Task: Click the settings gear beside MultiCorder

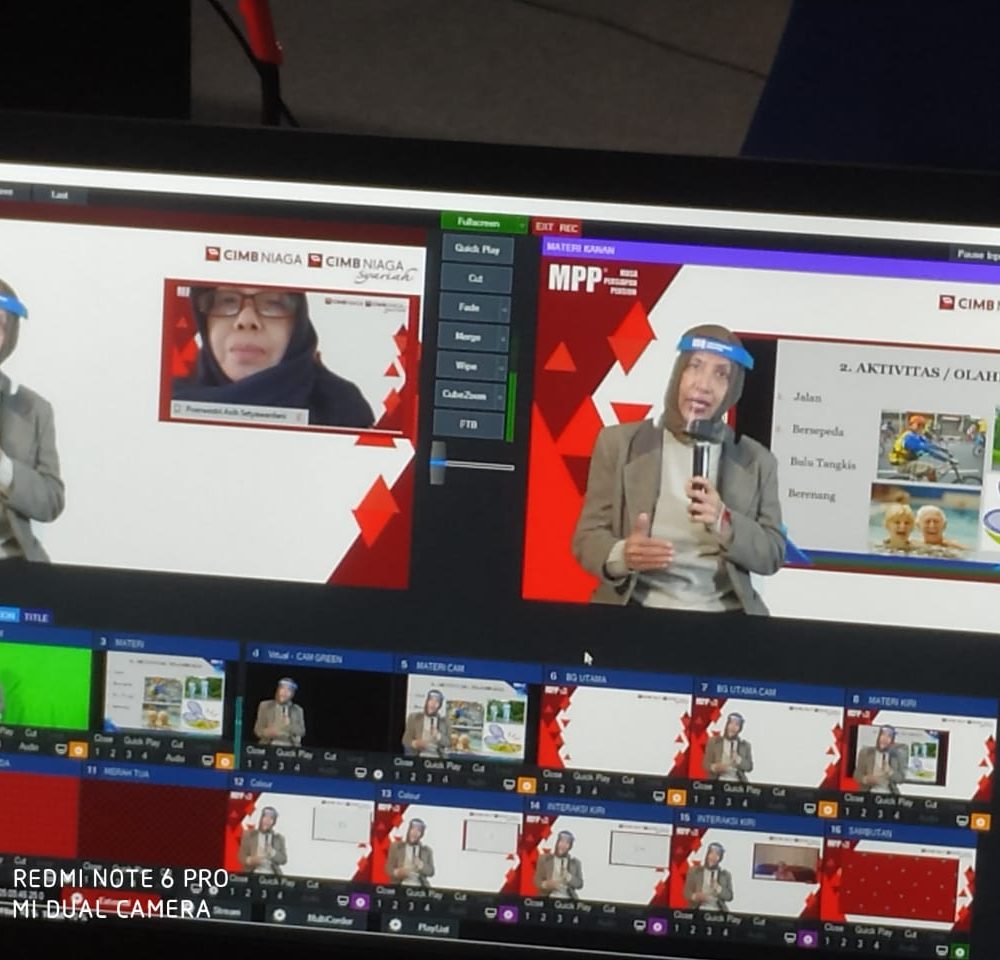Action: (x=281, y=914)
